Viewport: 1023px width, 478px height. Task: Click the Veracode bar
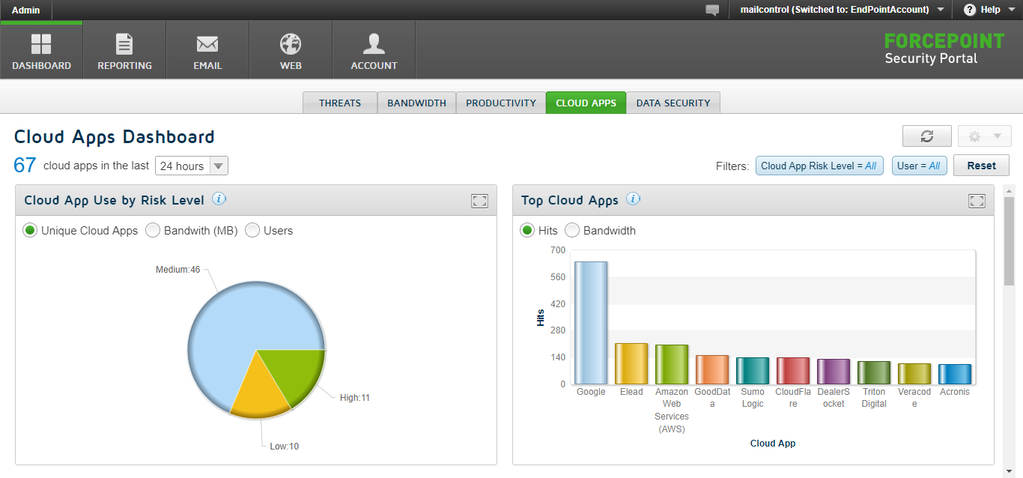click(x=914, y=374)
